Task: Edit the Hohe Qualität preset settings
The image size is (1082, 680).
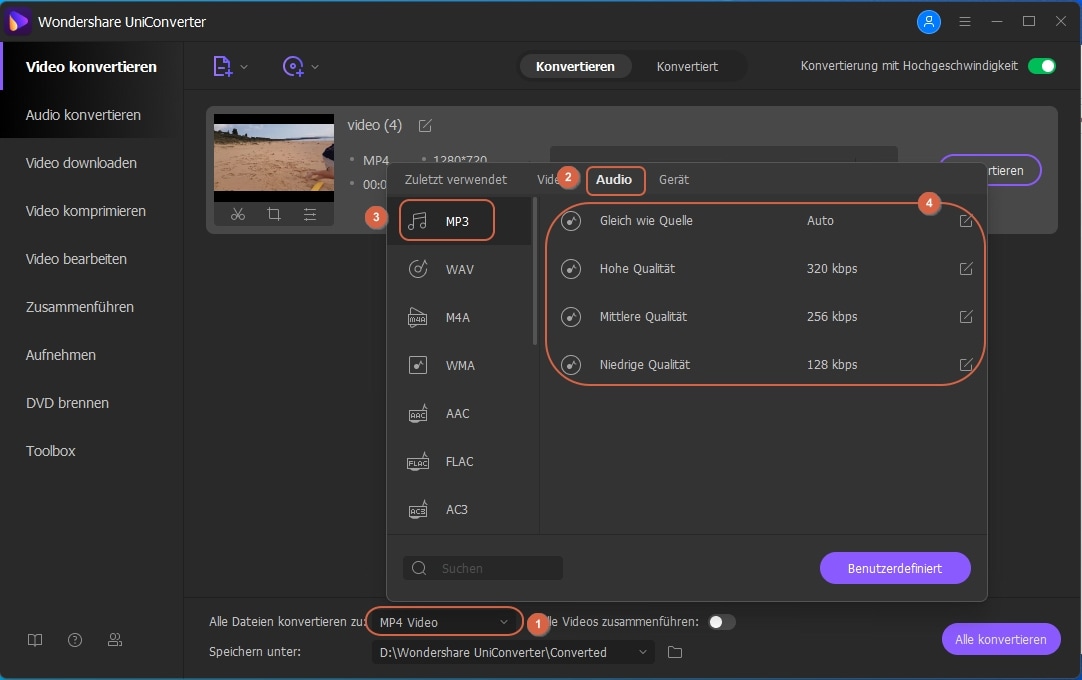Action: tap(966, 268)
